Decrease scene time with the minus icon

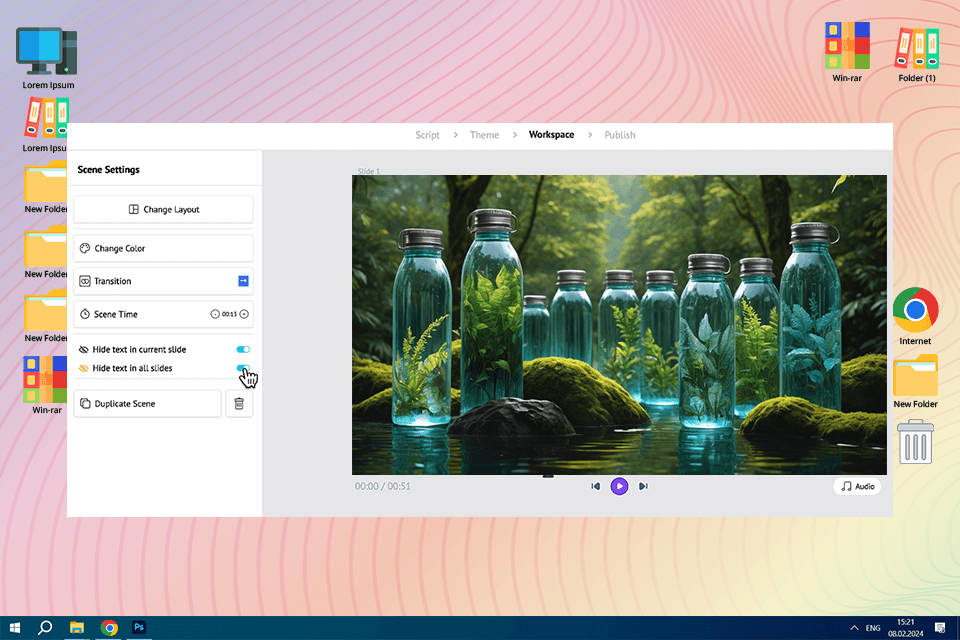point(215,314)
